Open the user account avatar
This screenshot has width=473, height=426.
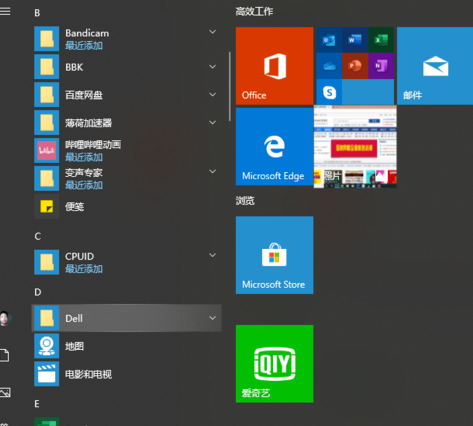(x=4, y=319)
